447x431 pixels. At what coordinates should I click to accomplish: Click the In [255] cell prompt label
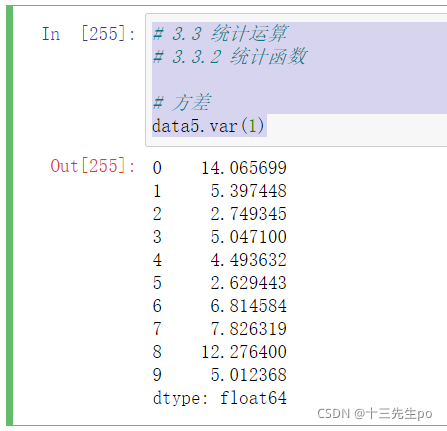(x=89, y=34)
